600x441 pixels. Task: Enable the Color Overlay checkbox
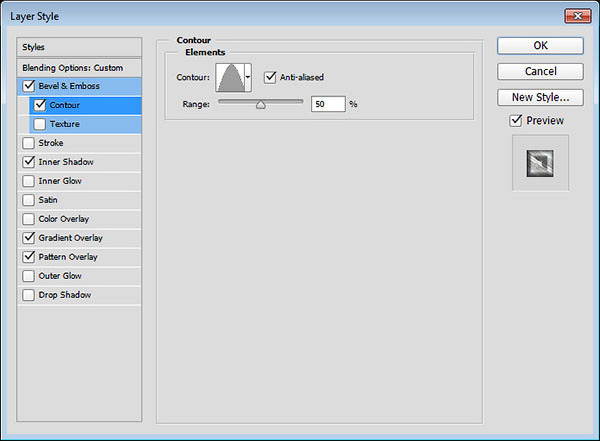[29, 219]
